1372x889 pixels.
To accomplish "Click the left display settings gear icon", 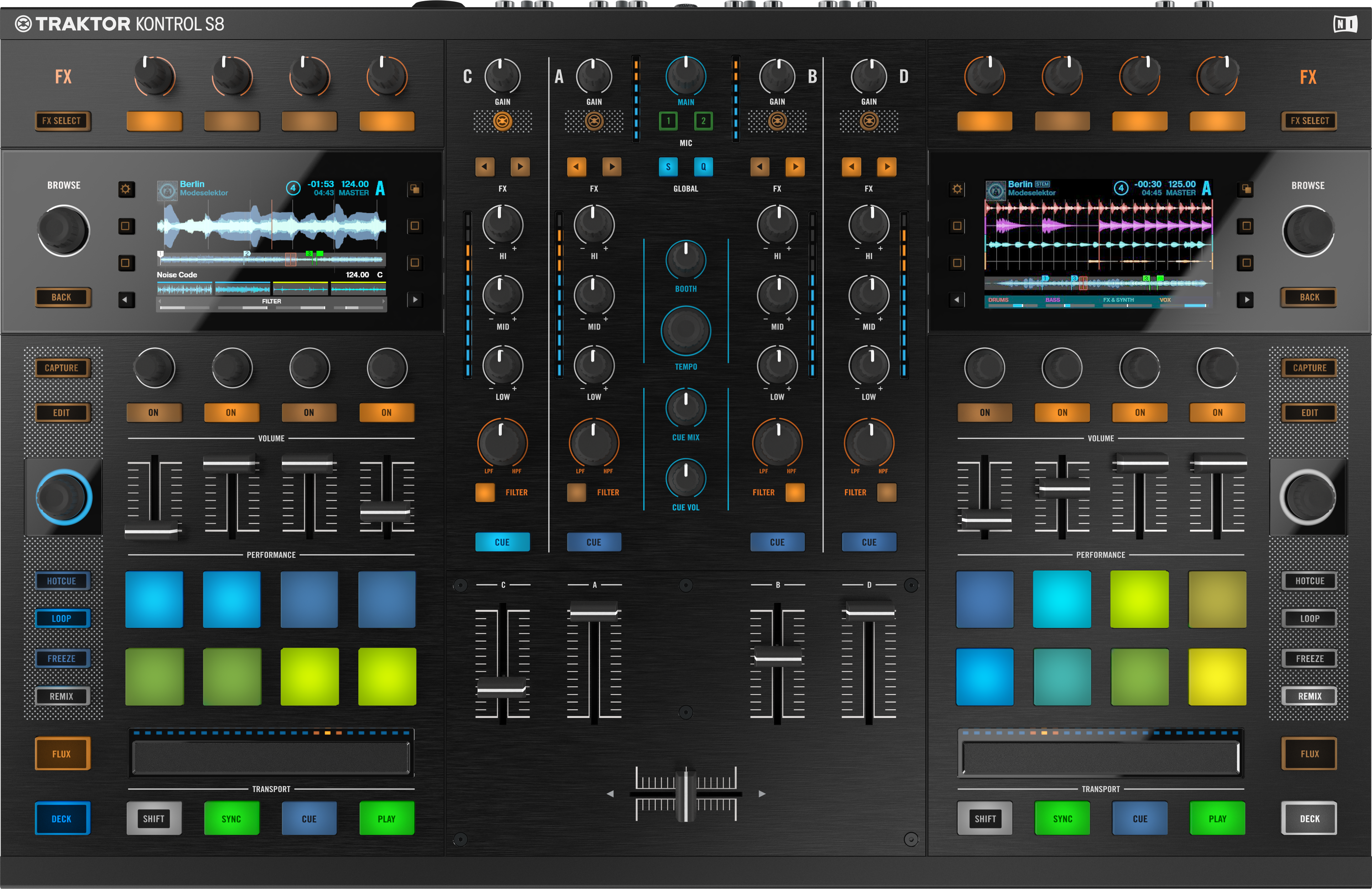I will (x=126, y=189).
